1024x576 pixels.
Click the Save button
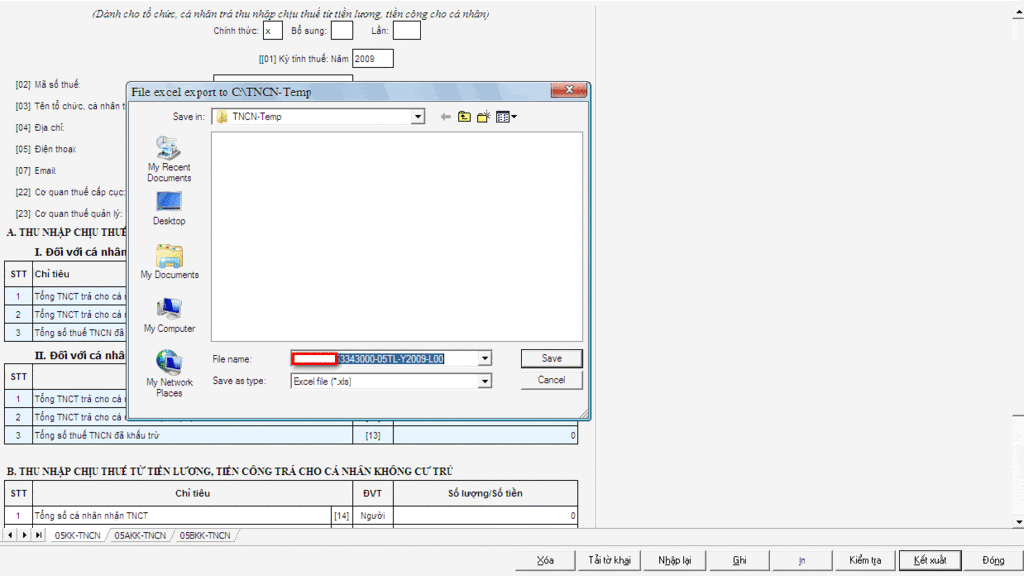[551, 358]
